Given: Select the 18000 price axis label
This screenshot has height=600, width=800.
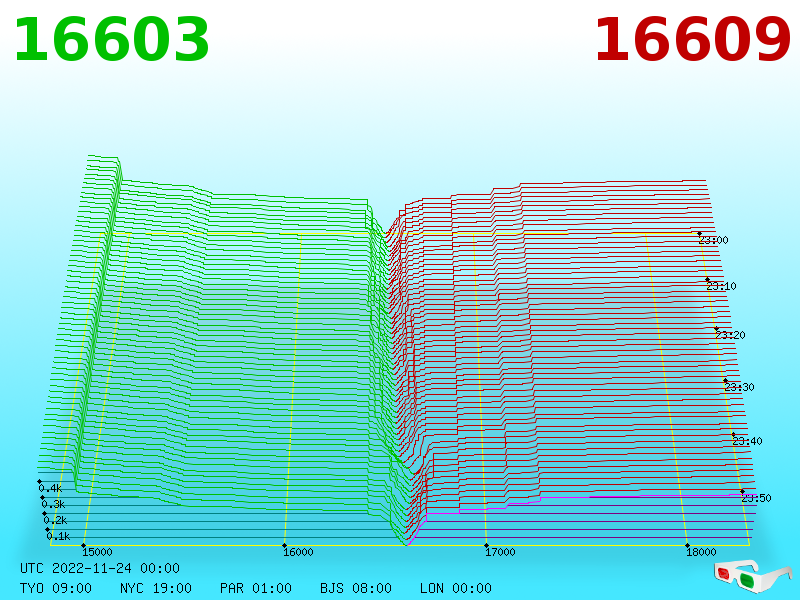Looking at the screenshot, I should pyautogui.click(x=701, y=552).
